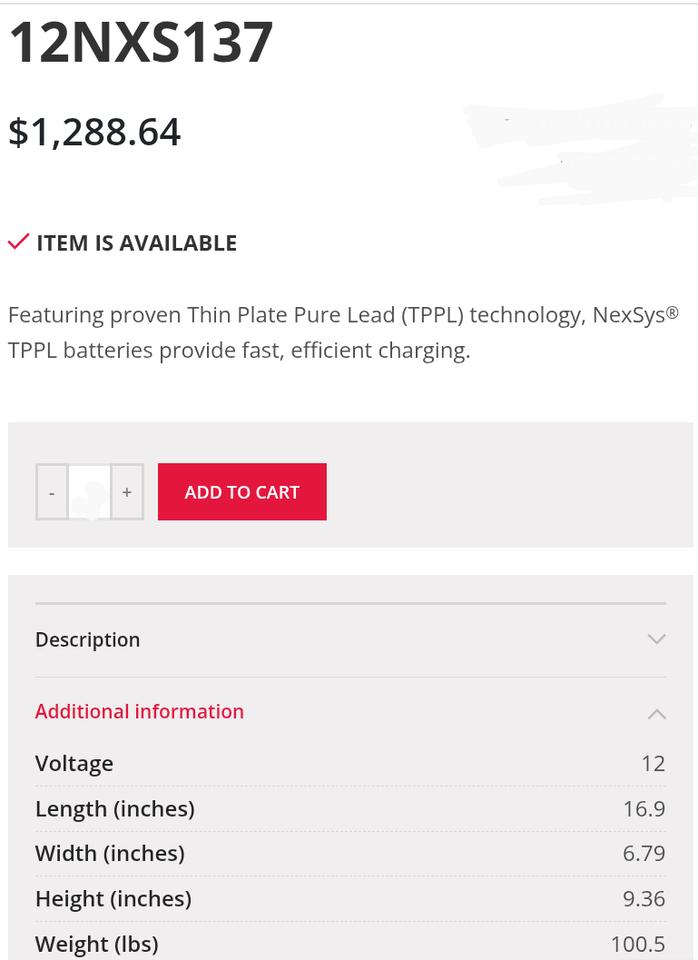Viewport: 698px width, 960px height.
Task: Decrease quantity with the minus button
Action: point(52,492)
